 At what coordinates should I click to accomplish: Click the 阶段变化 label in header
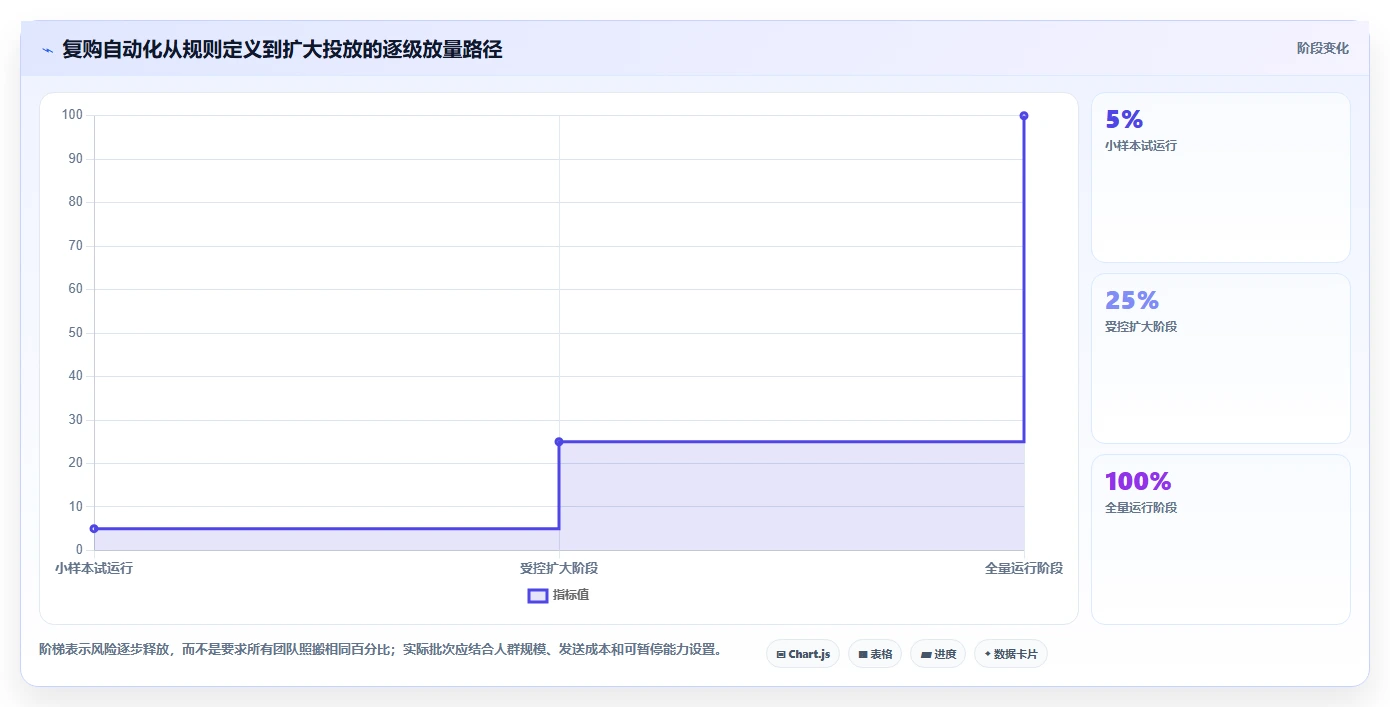coord(1322,48)
